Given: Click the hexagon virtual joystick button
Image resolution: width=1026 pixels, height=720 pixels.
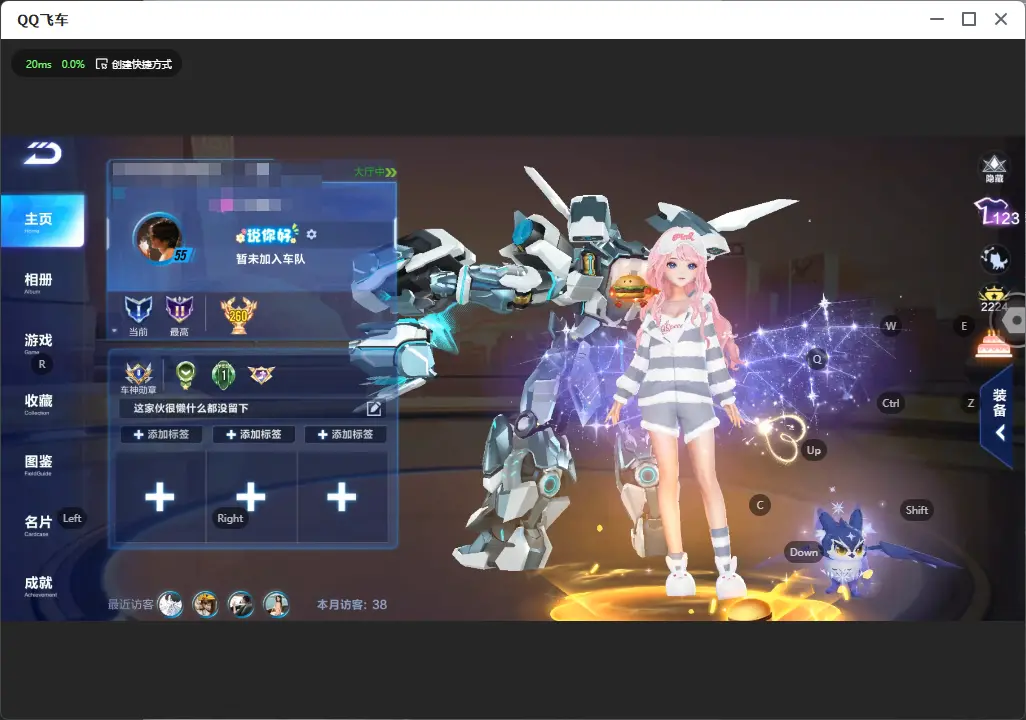Looking at the screenshot, I should click(1012, 321).
